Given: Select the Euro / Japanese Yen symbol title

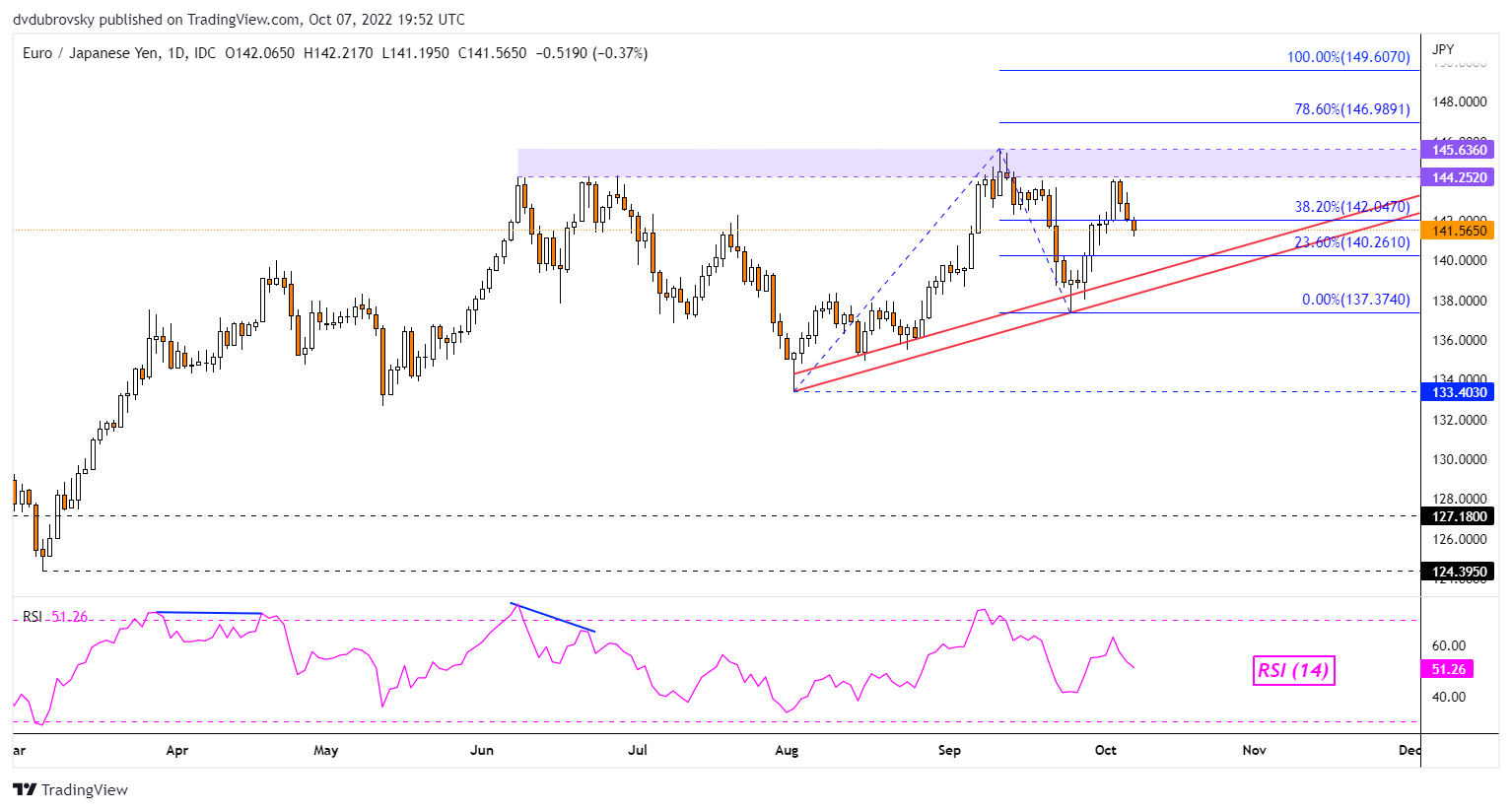Looking at the screenshot, I should [x=92, y=53].
